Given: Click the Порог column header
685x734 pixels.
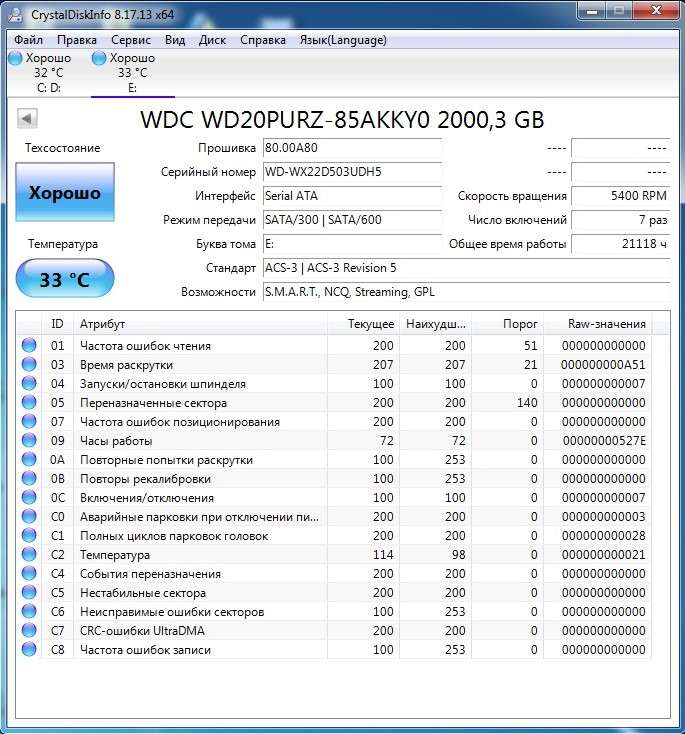Looking at the screenshot, I should tap(509, 324).
